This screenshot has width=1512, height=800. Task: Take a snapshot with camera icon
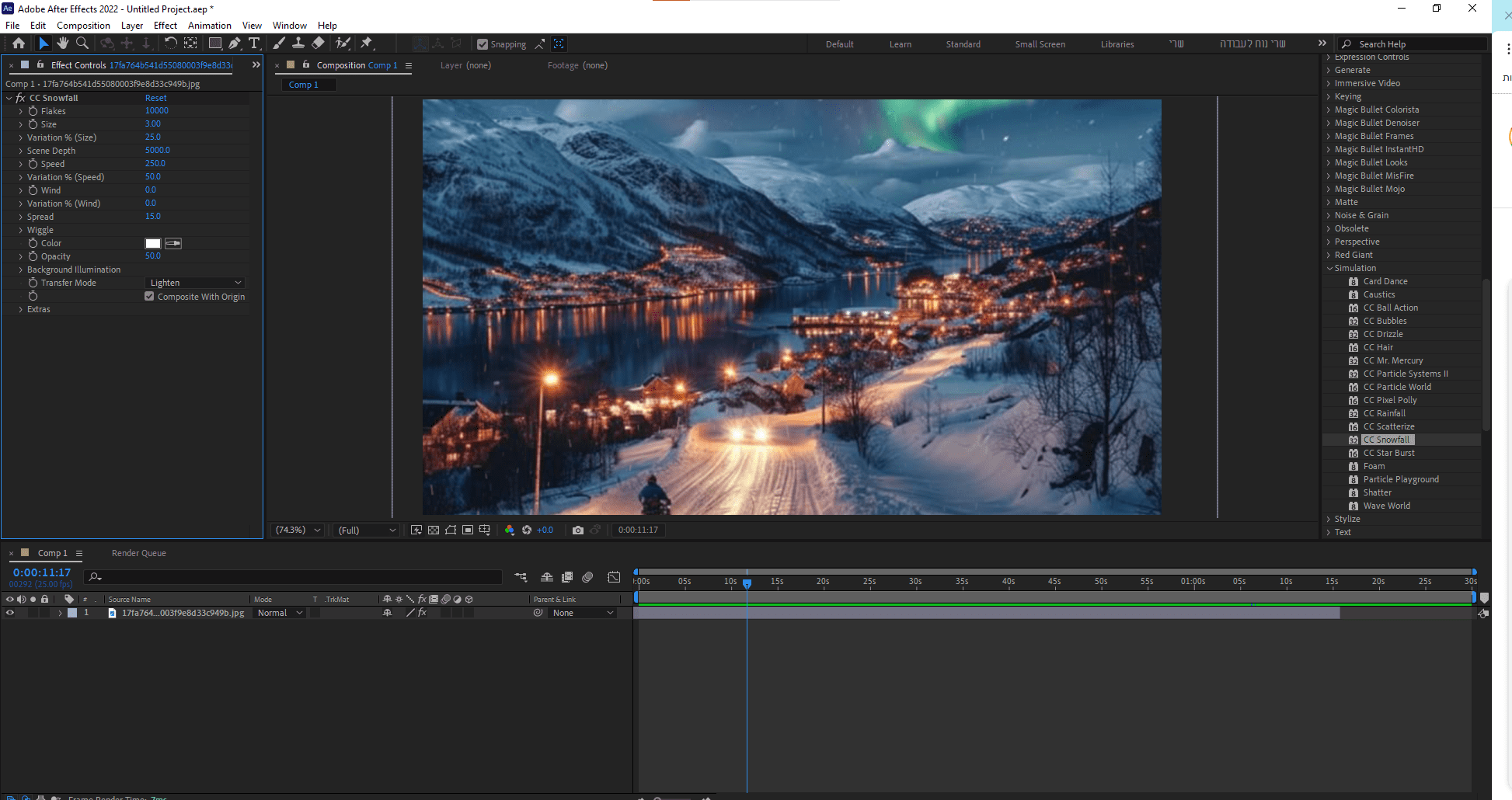coord(577,530)
